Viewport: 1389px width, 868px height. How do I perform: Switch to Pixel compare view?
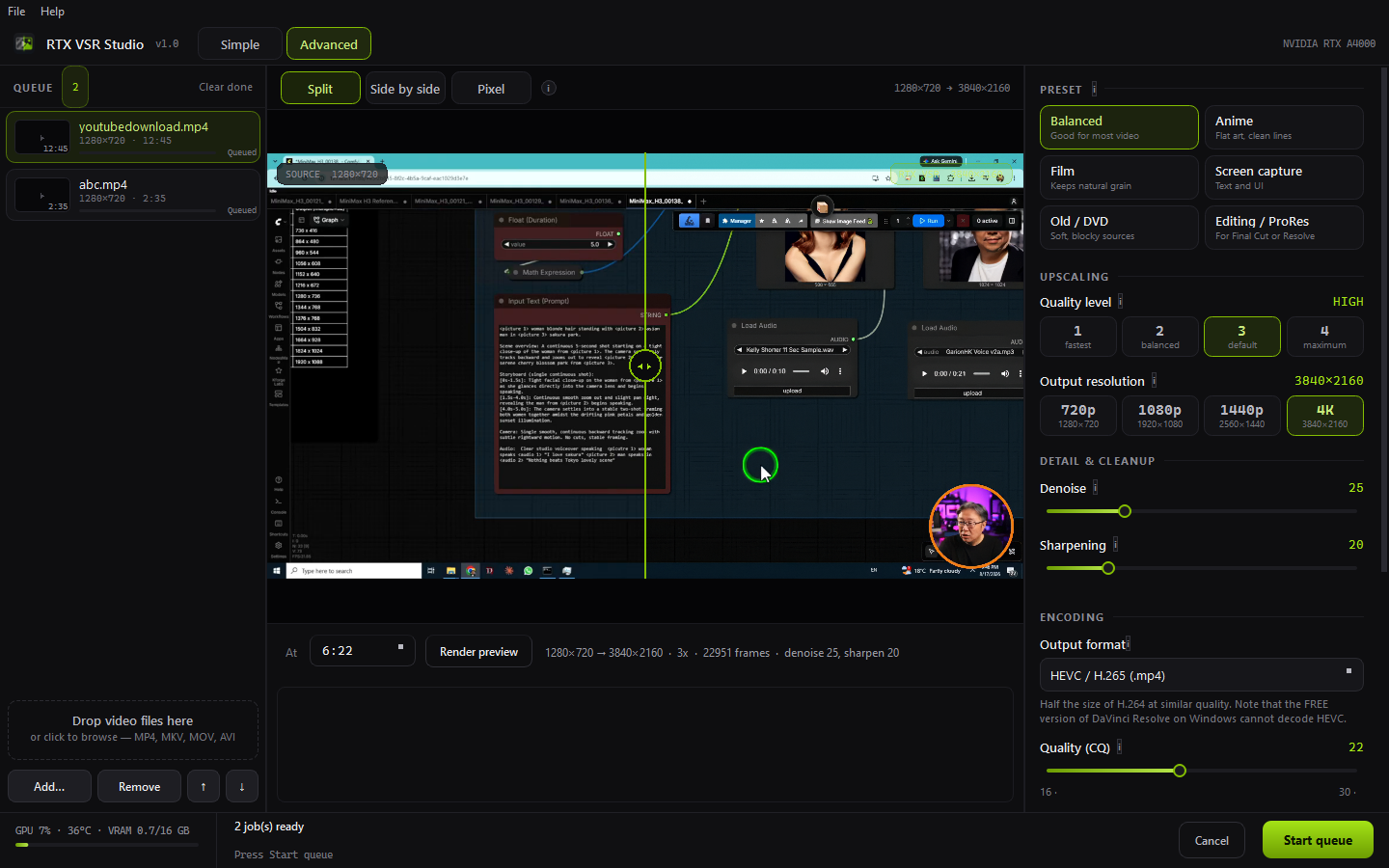[491, 89]
